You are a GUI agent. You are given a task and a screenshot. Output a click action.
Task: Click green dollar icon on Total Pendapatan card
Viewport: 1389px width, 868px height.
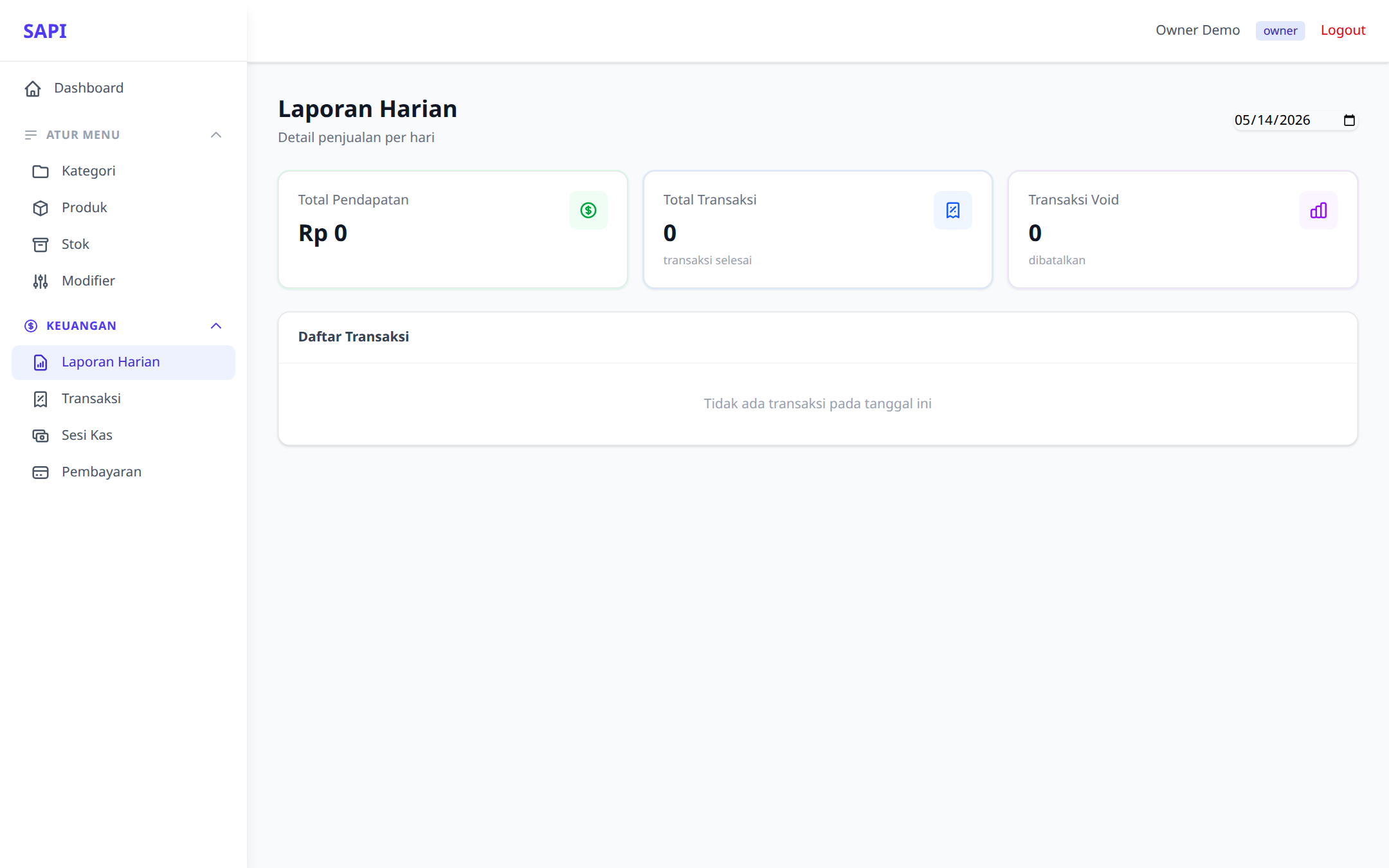tap(588, 210)
